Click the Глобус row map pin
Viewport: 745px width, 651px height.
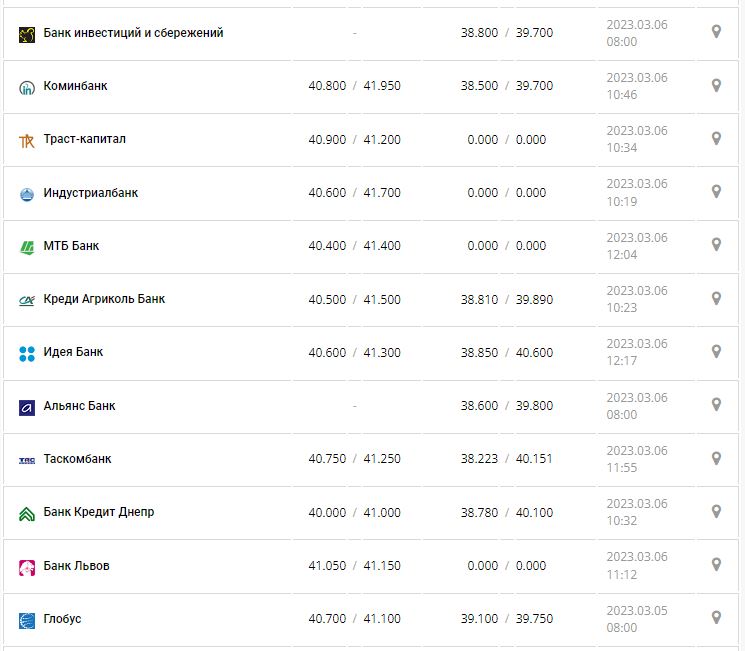(x=716, y=617)
